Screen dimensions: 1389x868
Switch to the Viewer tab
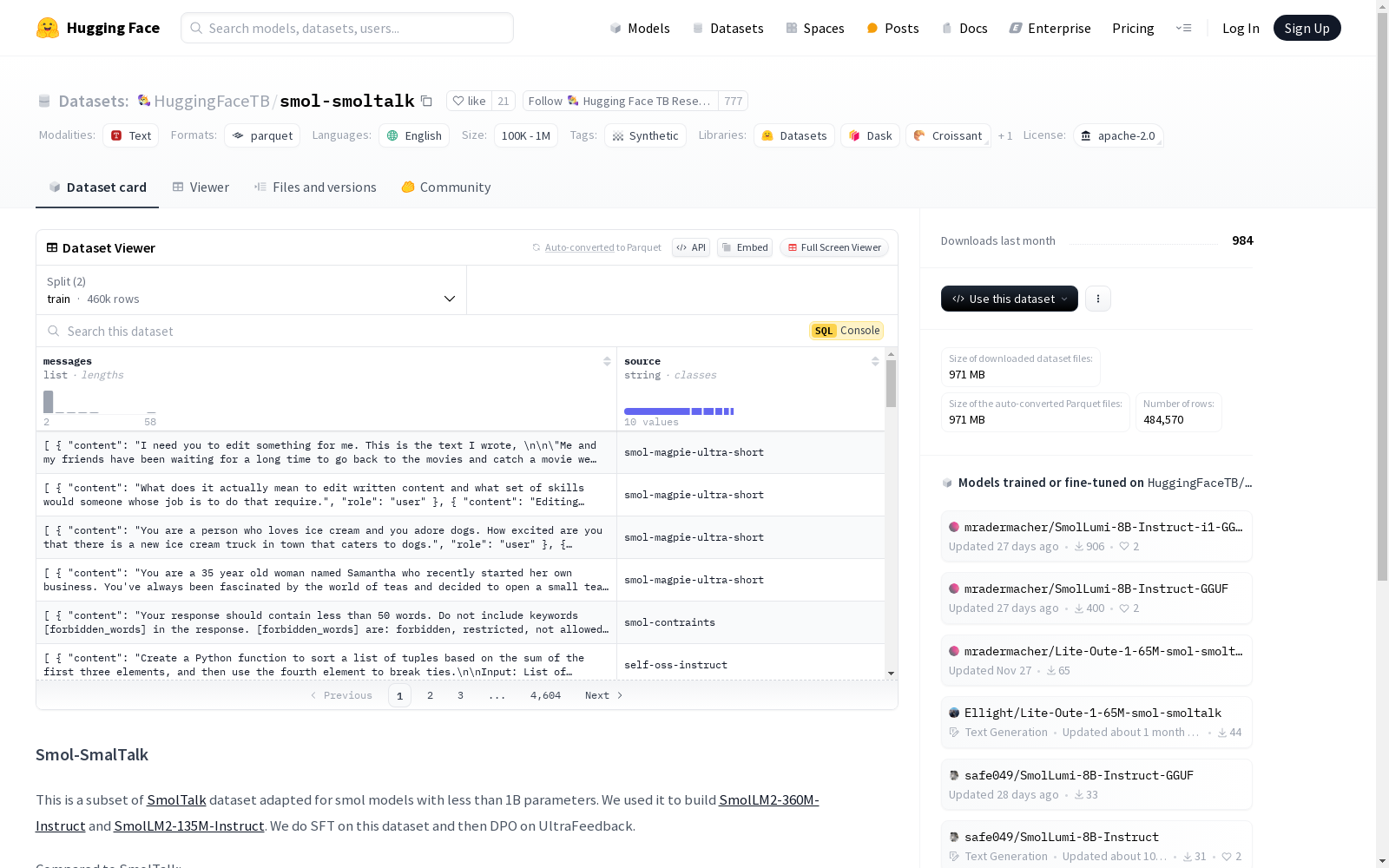point(201,187)
